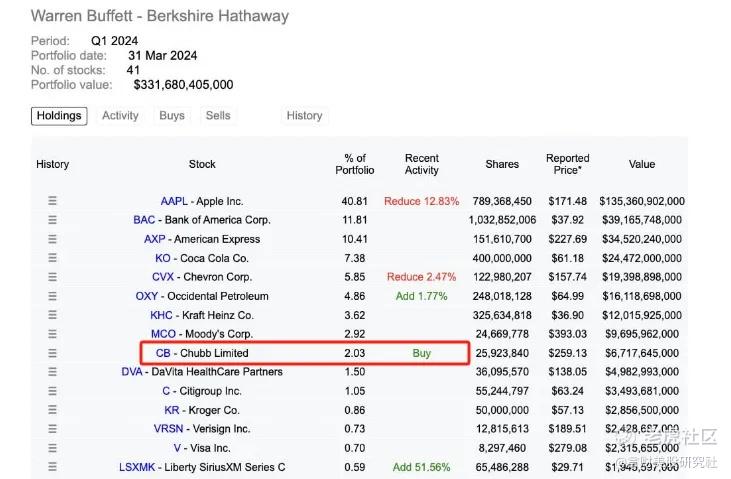
Task: Switch to the Buys tab
Action: click(x=172, y=116)
